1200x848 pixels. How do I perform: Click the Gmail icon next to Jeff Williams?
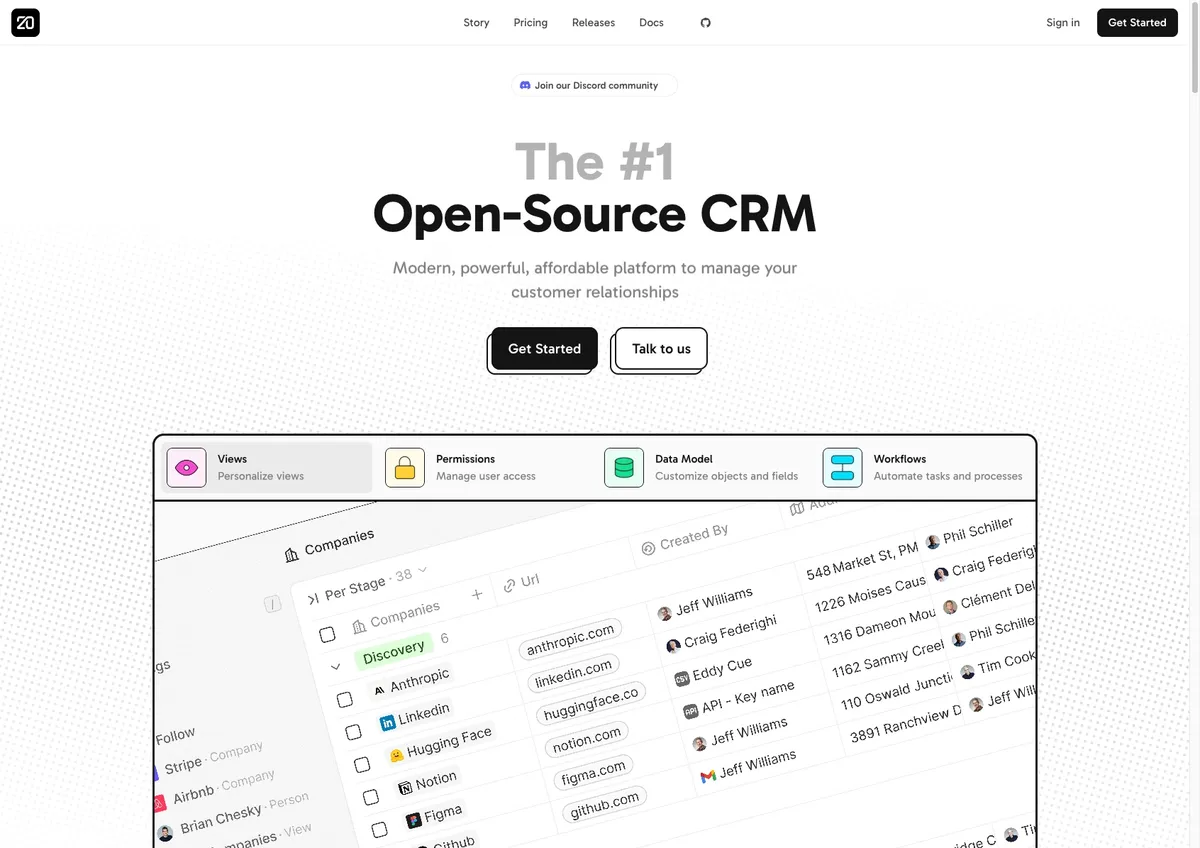click(x=708, y=776)
